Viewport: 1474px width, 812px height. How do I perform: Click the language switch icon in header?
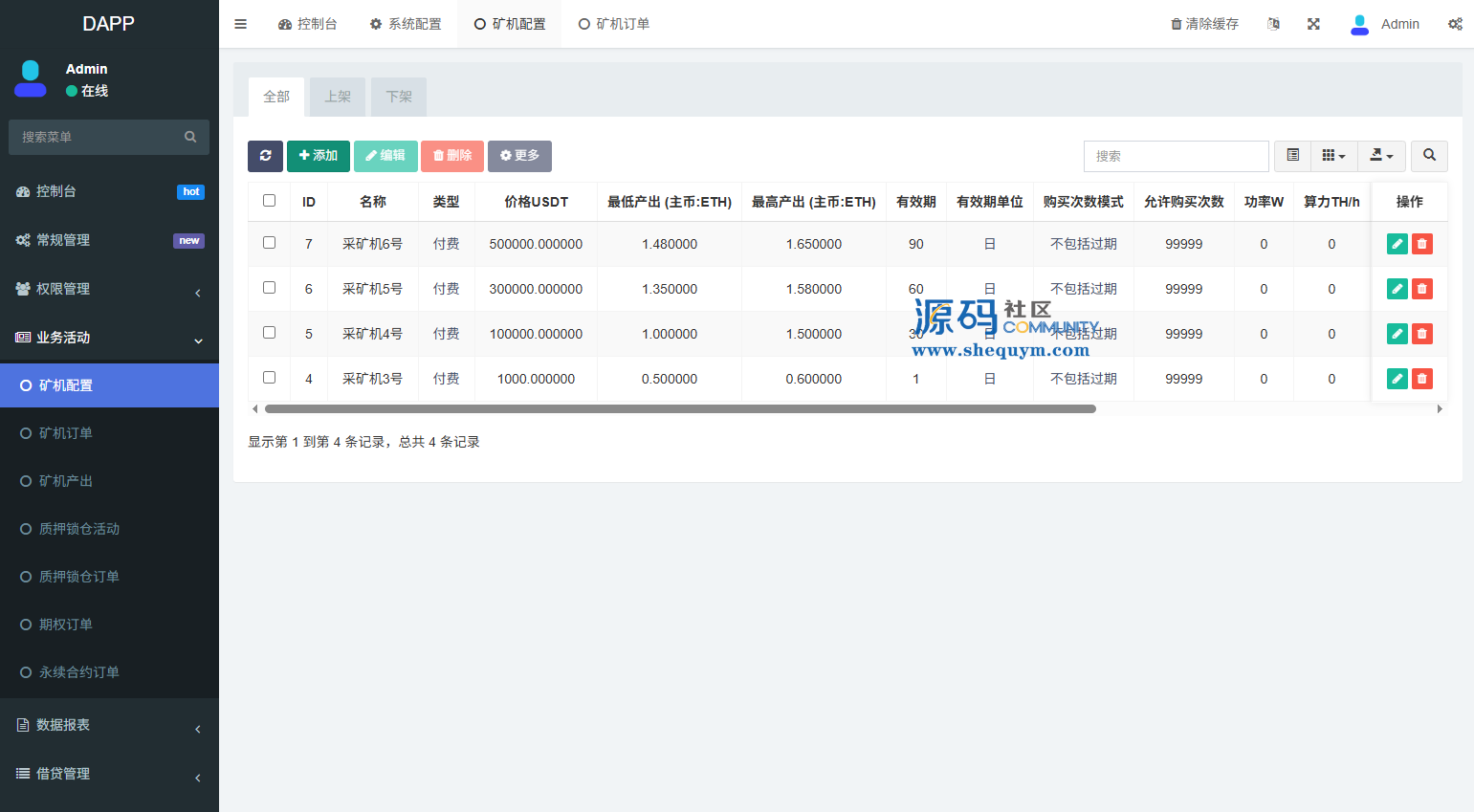(x=1273, y=24)
